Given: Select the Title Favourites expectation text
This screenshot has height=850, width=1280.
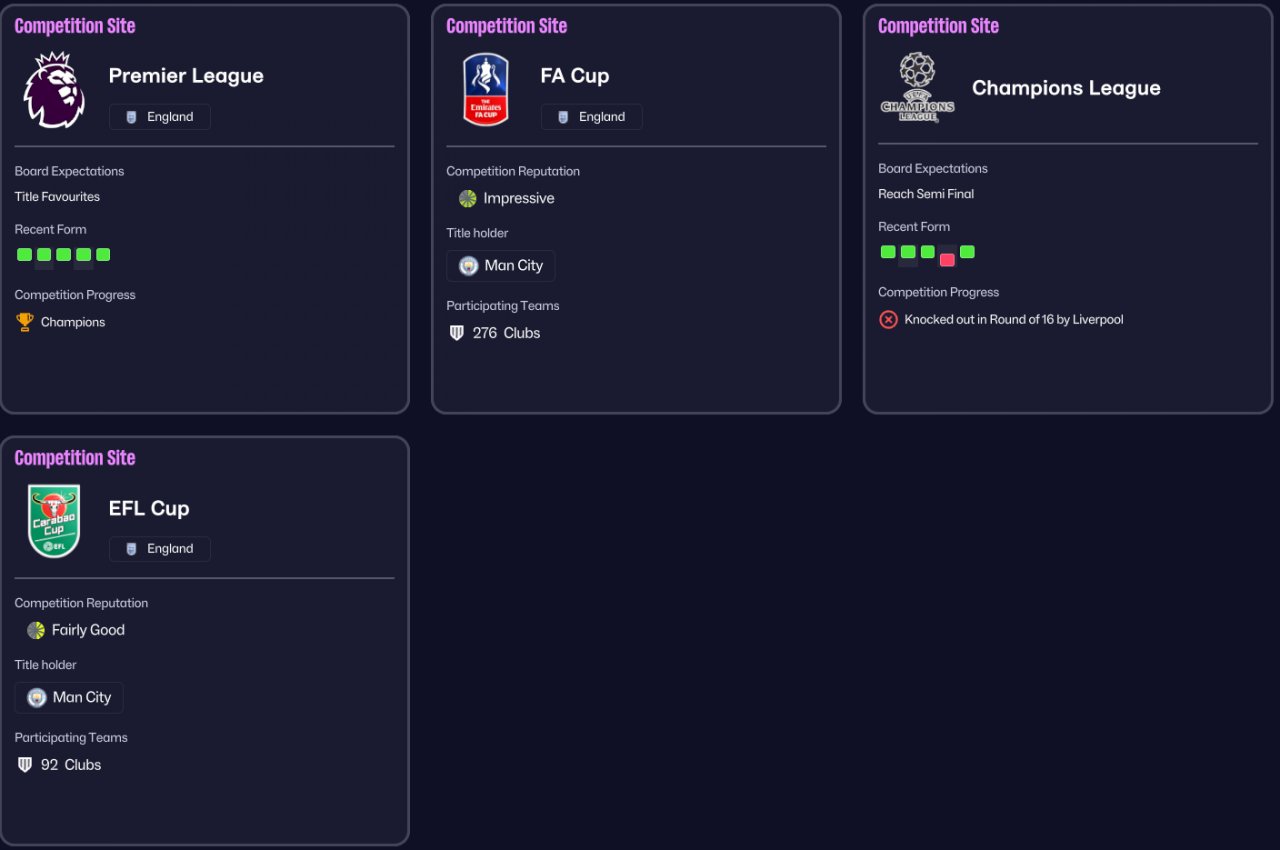Looking at the screenshot, I should [x=57, y=197].
